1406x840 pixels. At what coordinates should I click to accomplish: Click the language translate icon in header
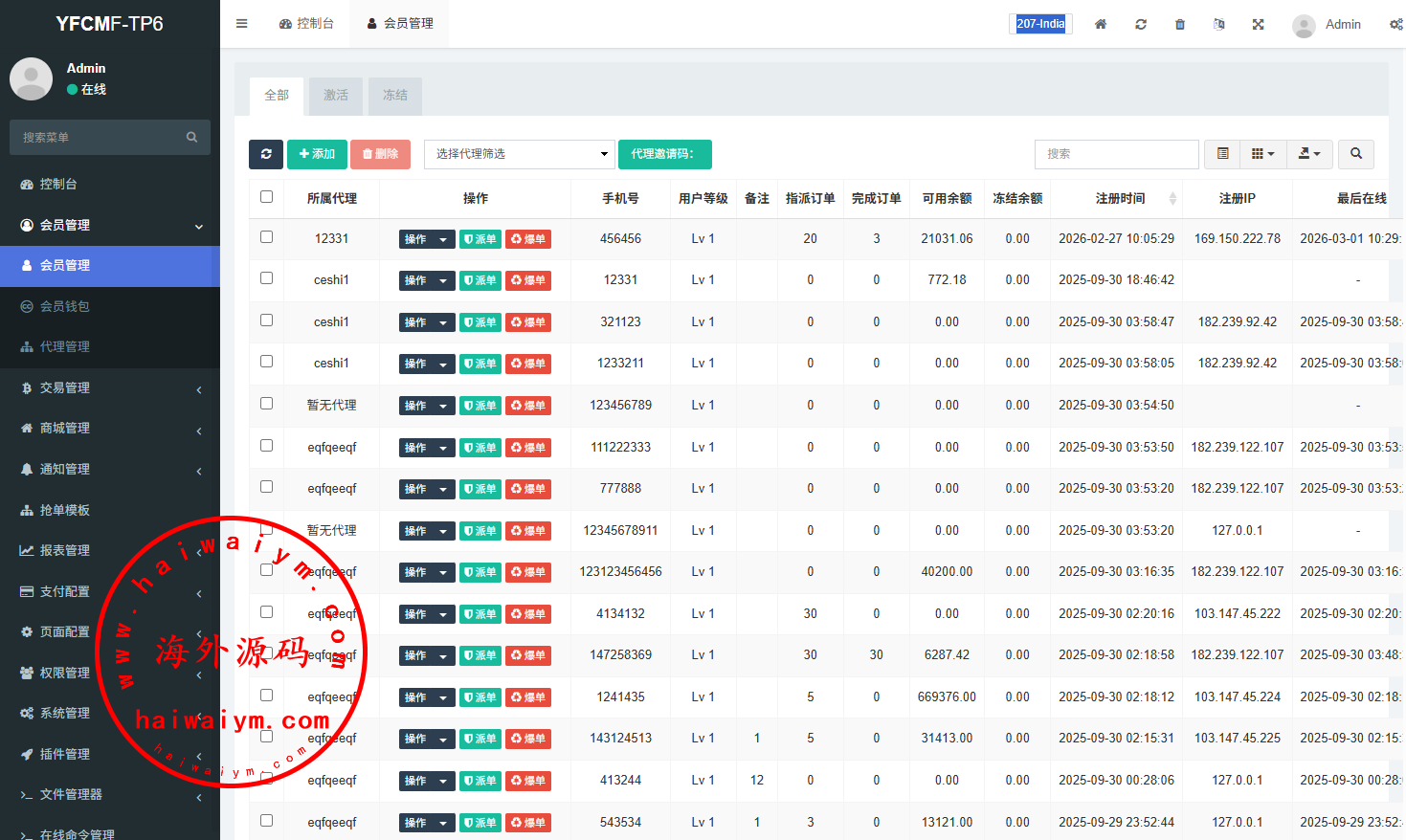[1218, 24]
